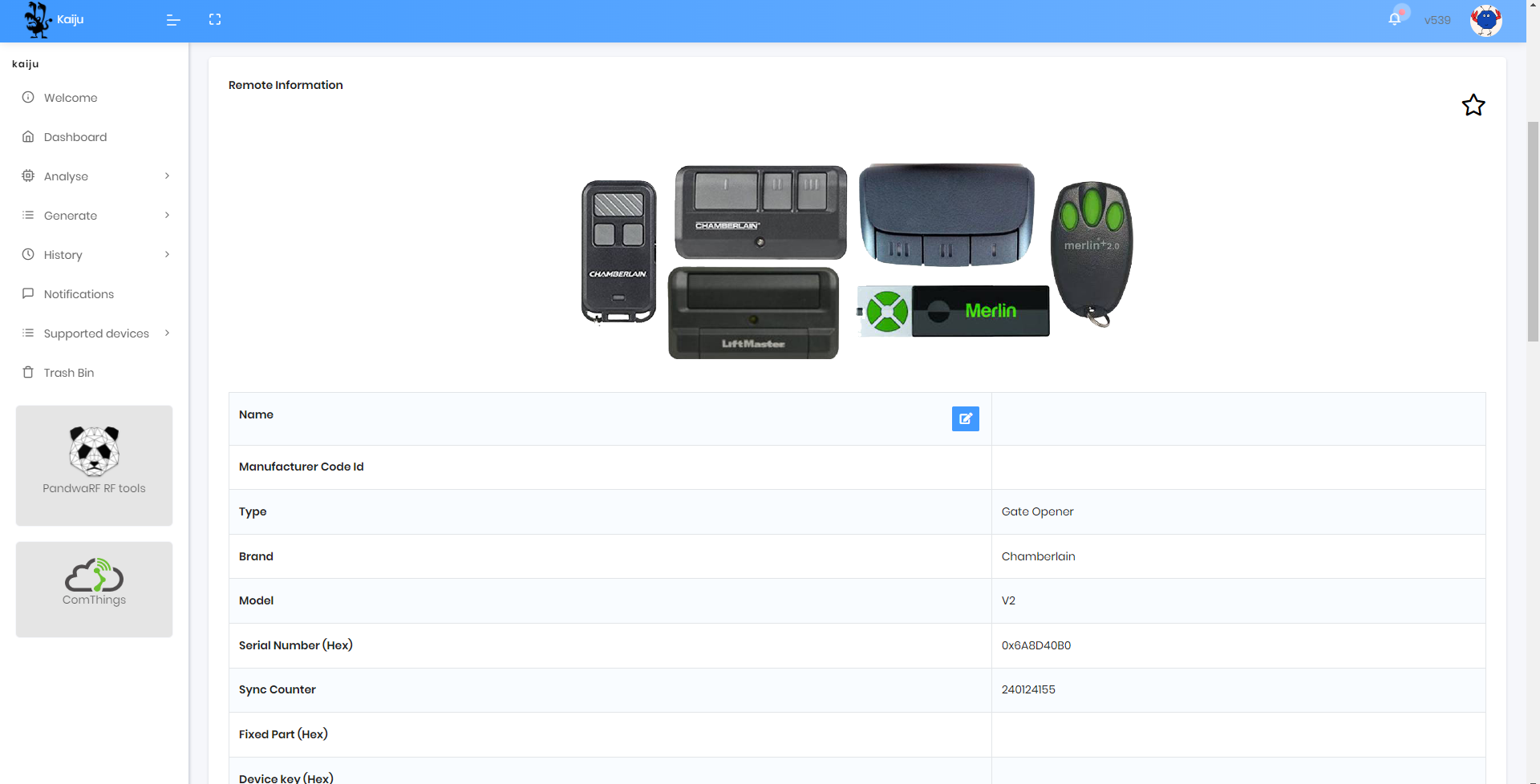This screenshot has width=1540, height=784.
Task: Open ComThings link card
Action: click(94, 590)
